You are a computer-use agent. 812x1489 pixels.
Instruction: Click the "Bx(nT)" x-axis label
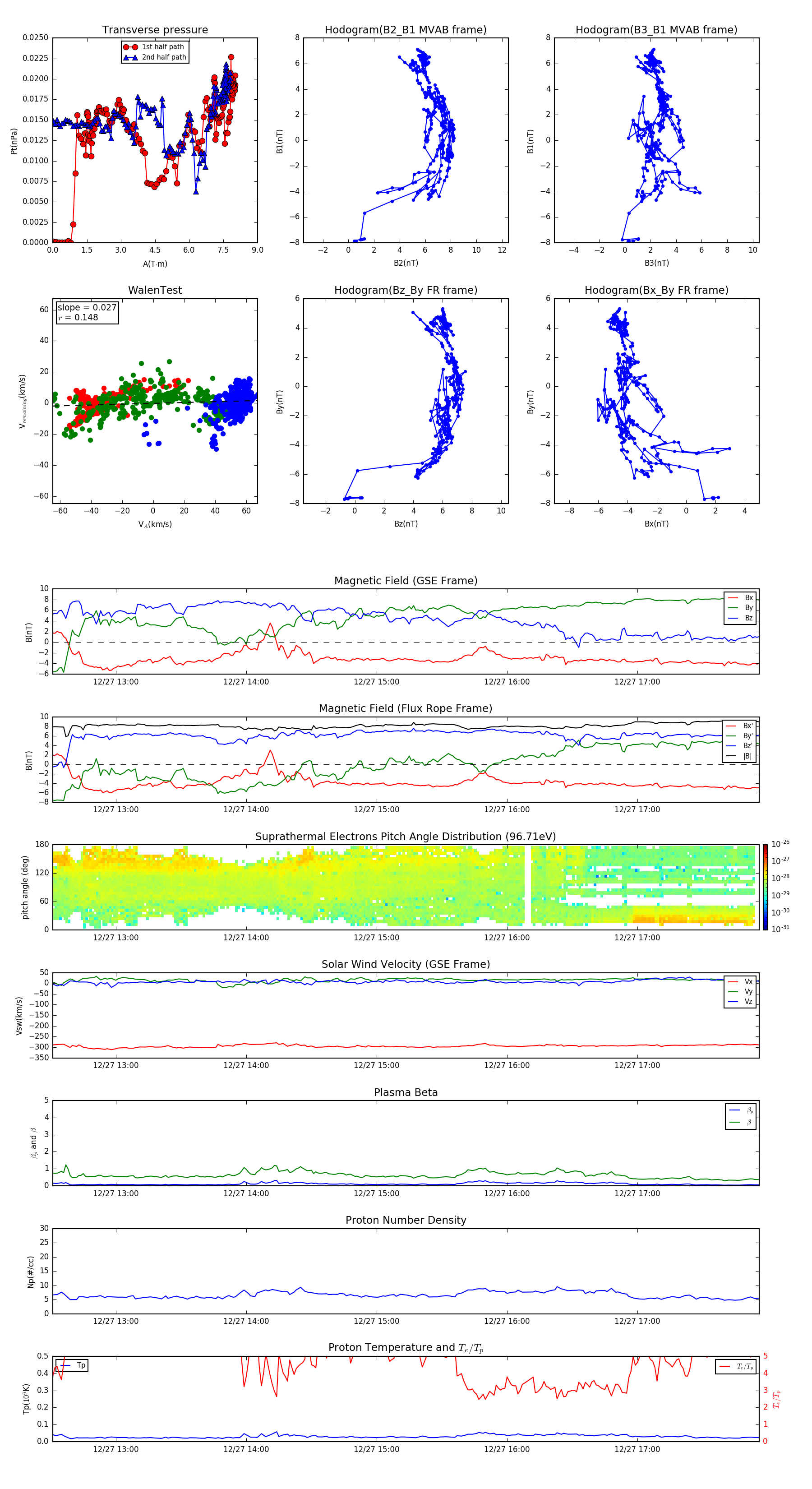click(656, 524)
